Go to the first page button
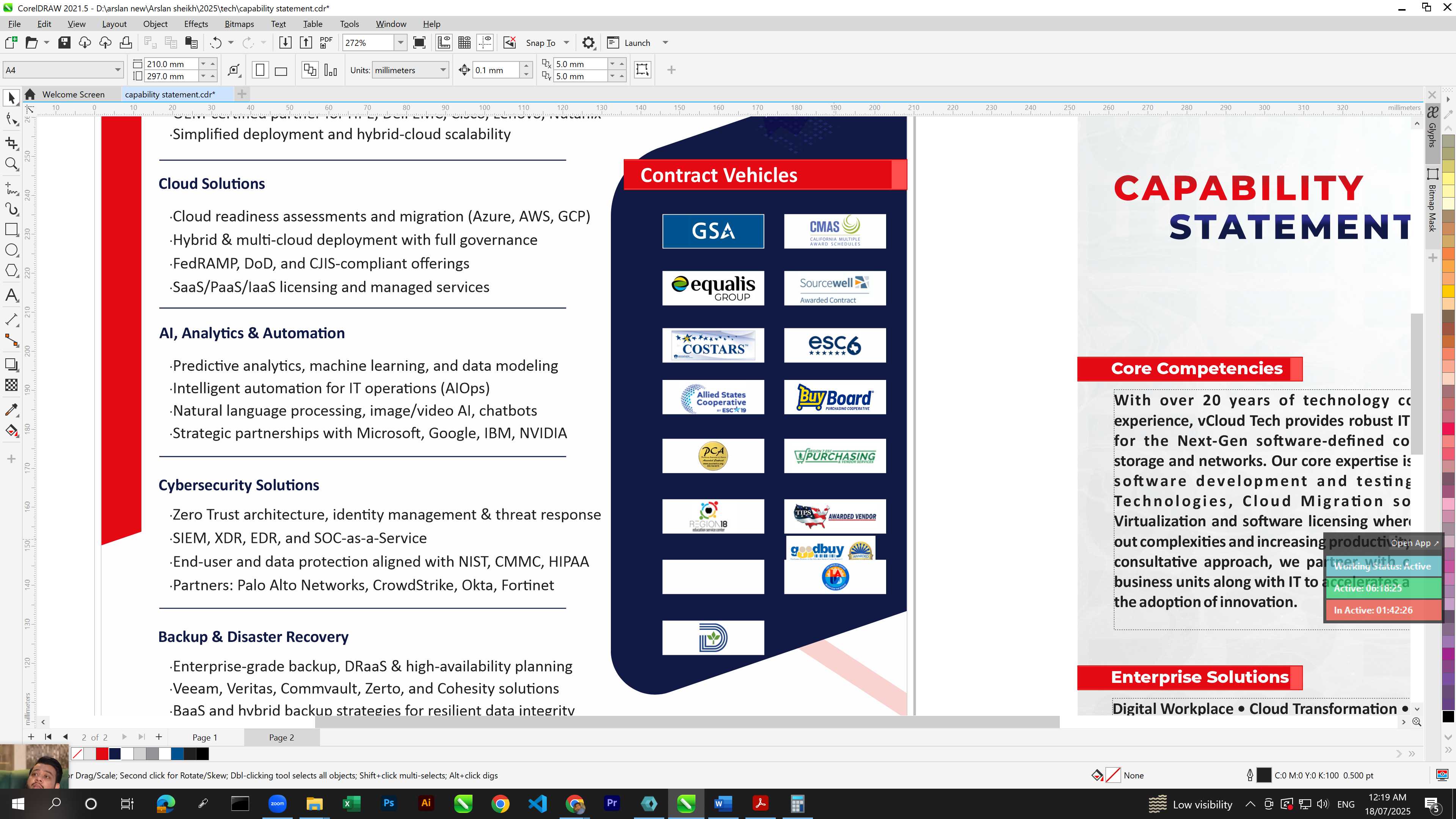 48,737
